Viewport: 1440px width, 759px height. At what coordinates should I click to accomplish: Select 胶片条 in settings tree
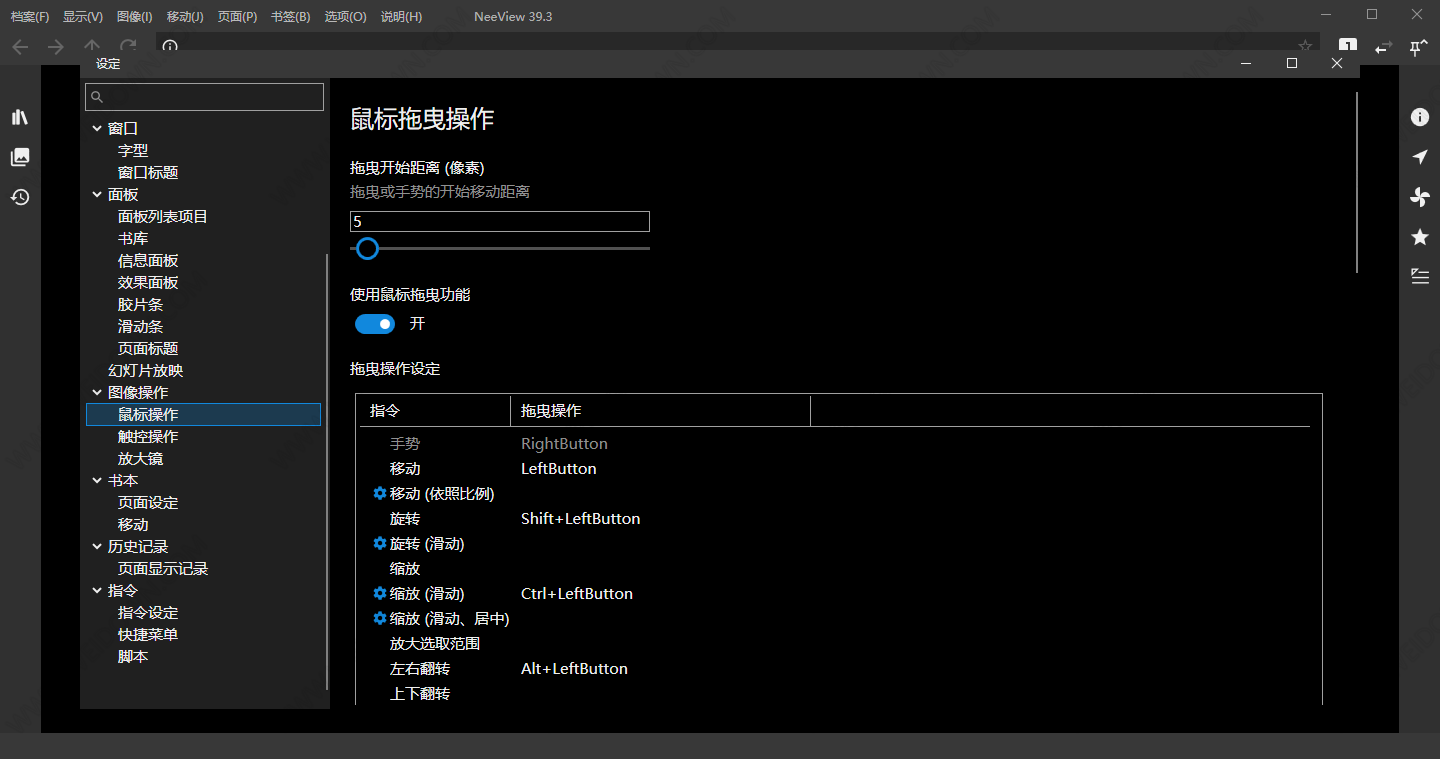click(140, 304)
